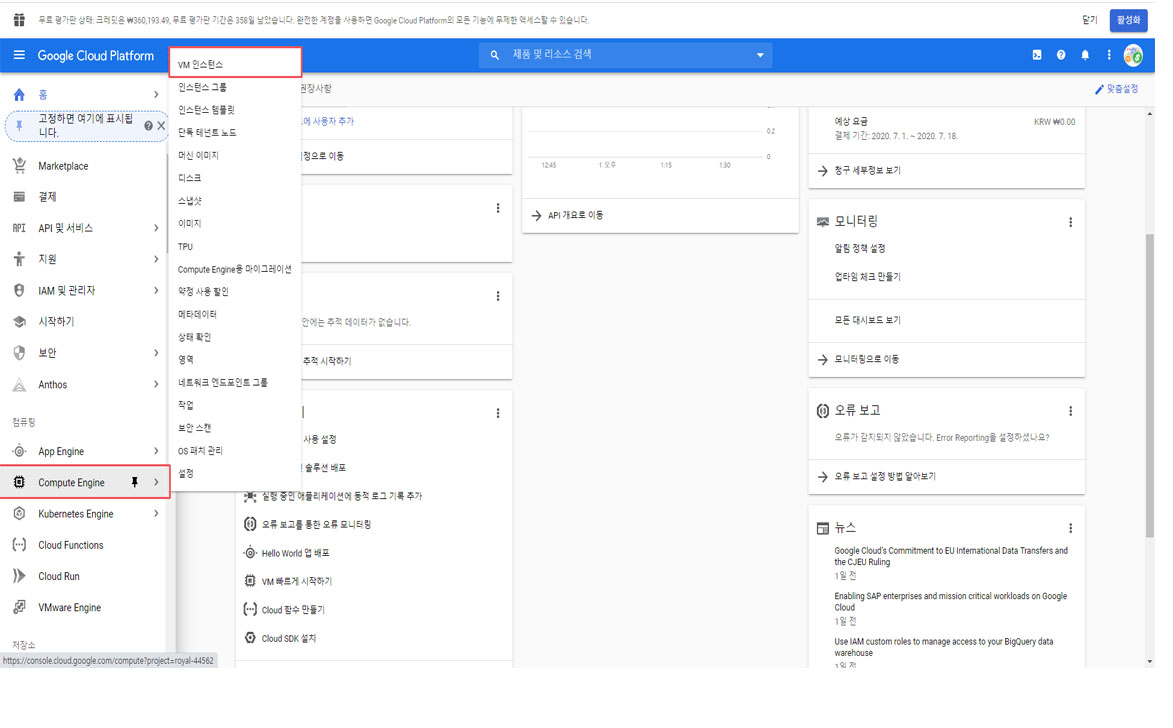Open help for pinned-items hint
The image size is (1173, 728).
pyautogui.click(x=148, y=126)
